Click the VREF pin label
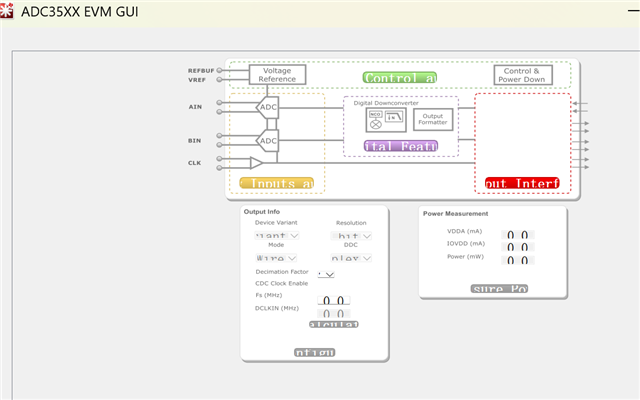This screenshot has width=640, height=400. [x=197, y=80]
